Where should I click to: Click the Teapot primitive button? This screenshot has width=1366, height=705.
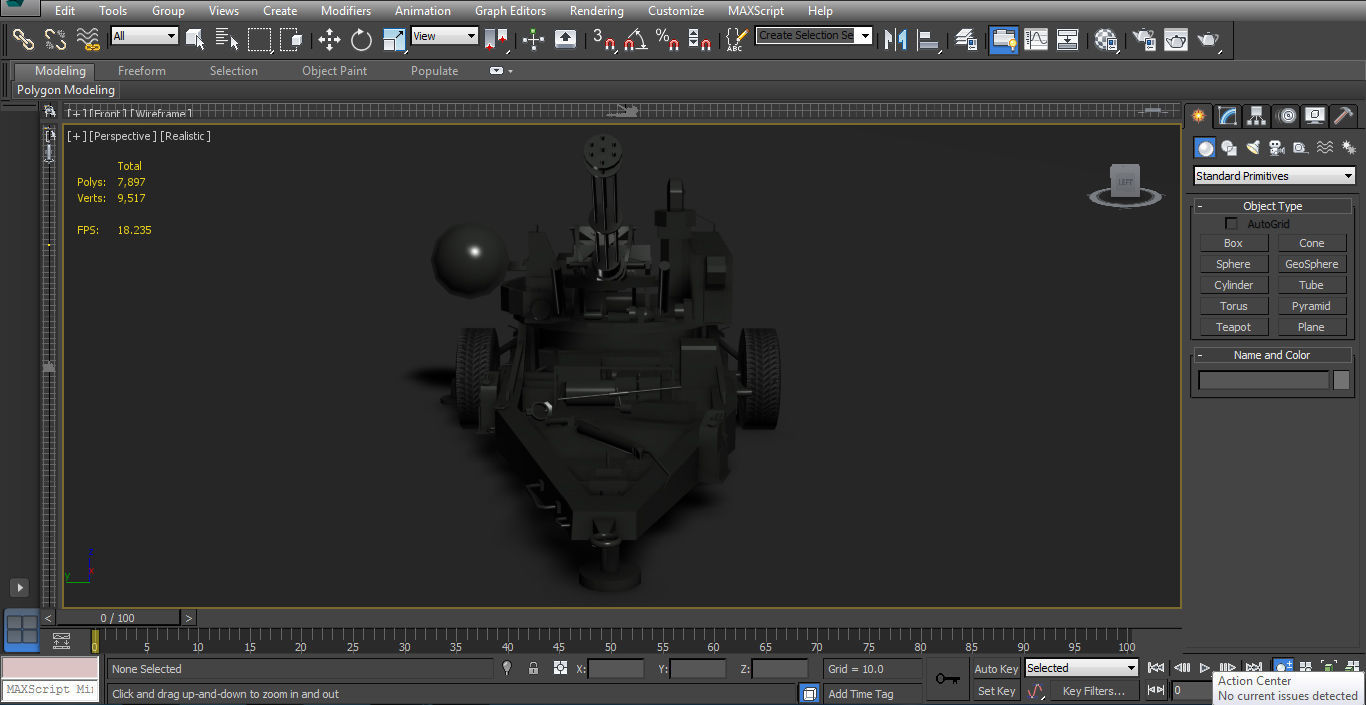point(1233,327)
